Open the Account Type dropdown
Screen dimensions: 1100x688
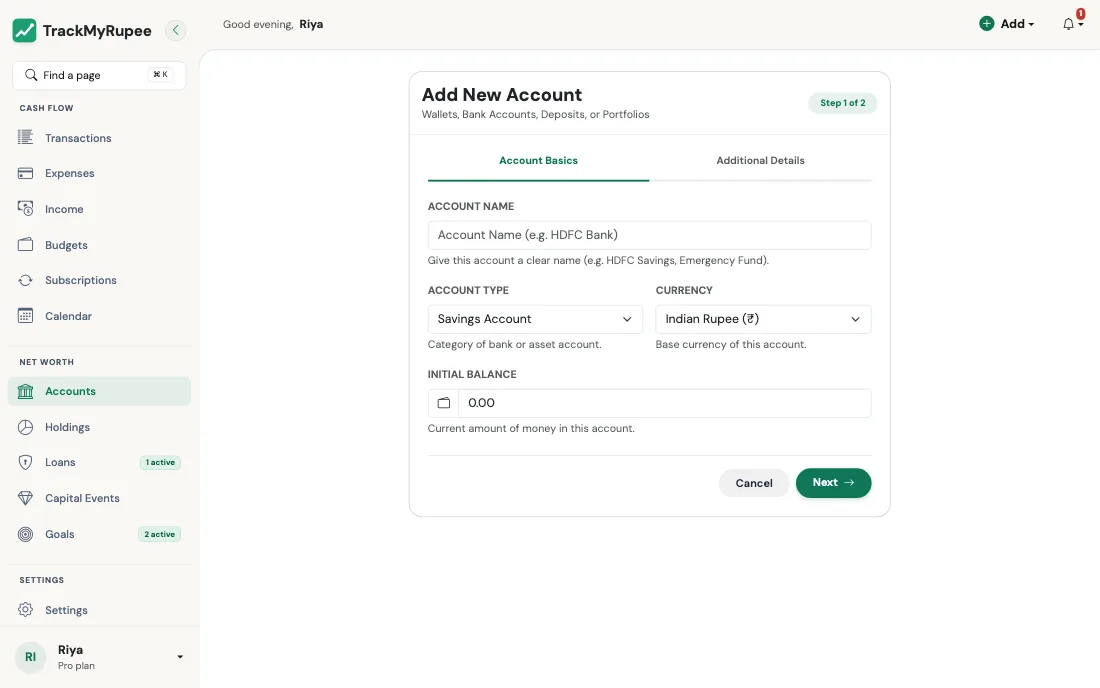pyautogui.click(x=535, y=319)
